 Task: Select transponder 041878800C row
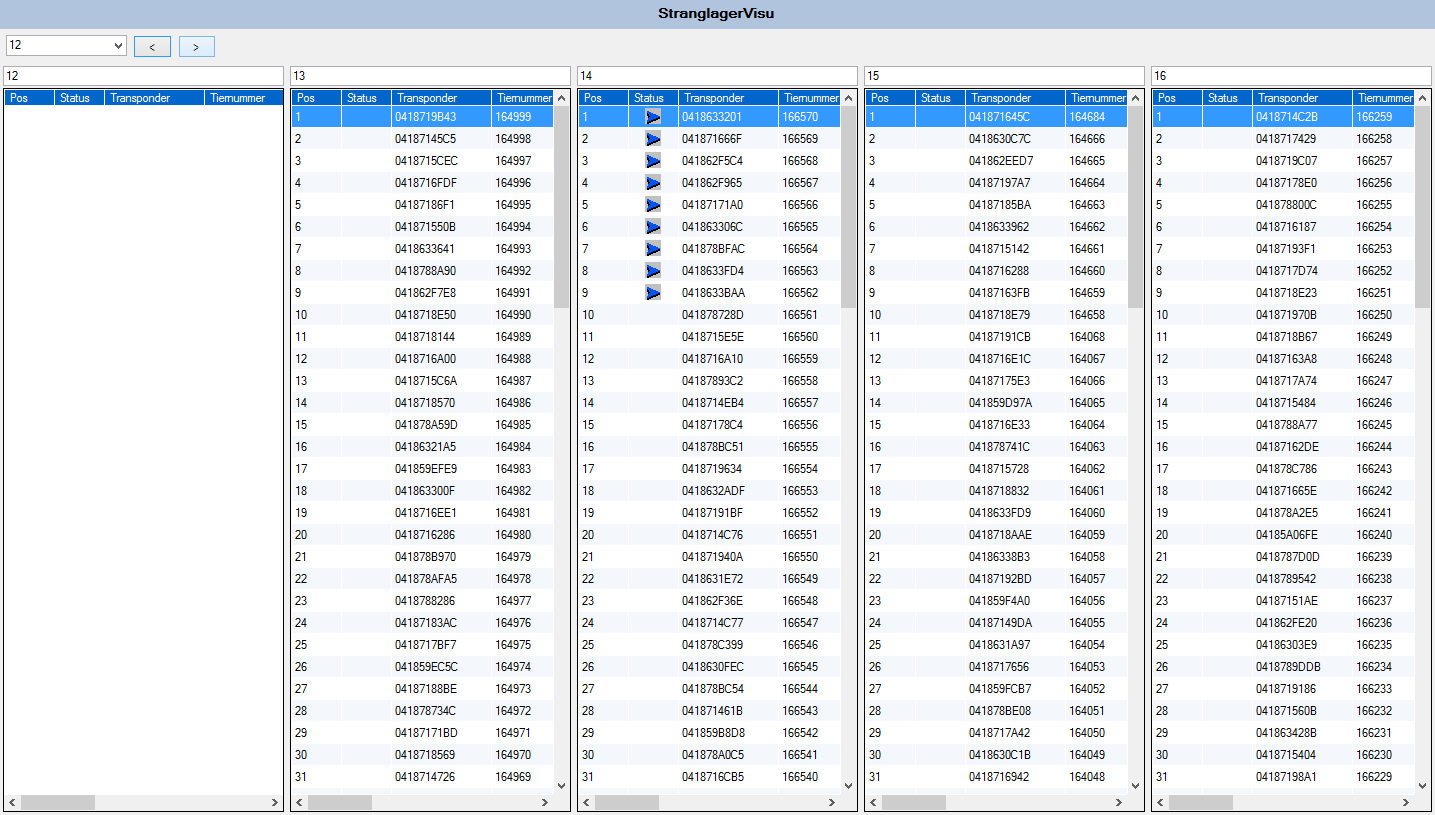1283,205
